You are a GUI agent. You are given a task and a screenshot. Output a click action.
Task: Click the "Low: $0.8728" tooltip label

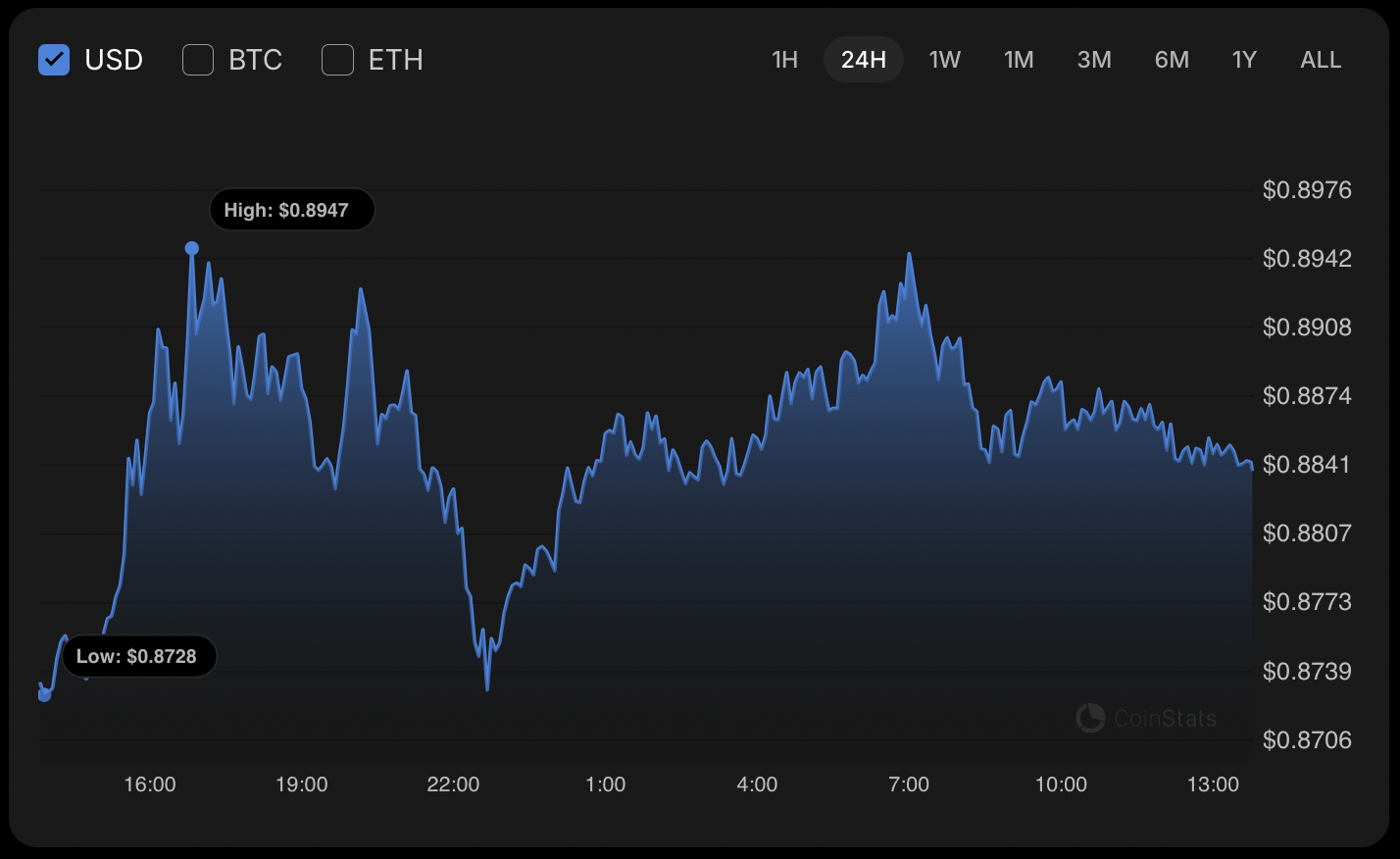pyautogui.click(x=139, y=656)
